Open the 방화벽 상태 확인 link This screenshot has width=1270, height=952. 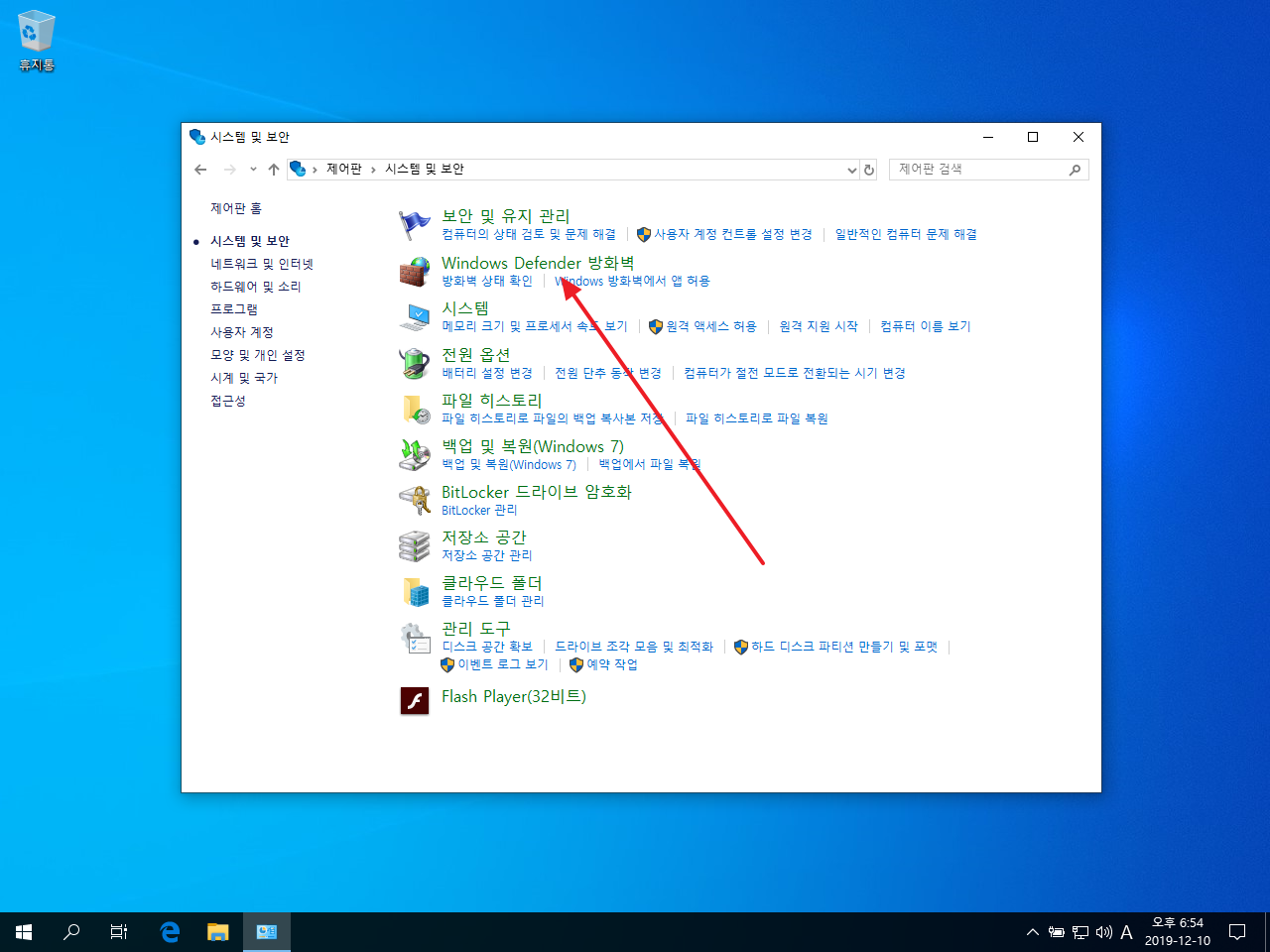[485, 281]
